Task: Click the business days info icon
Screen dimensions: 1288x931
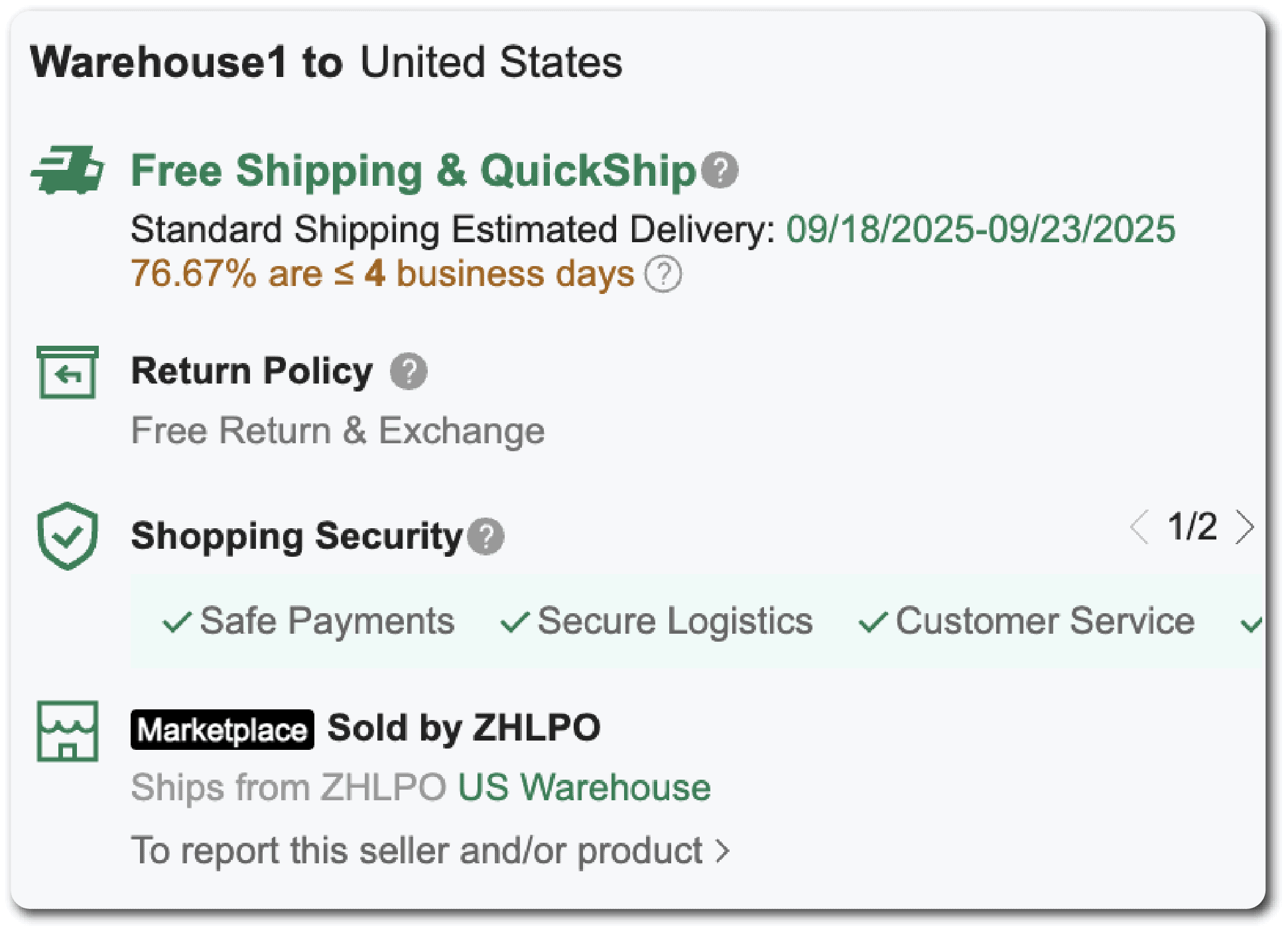Action: pos(663,274)
